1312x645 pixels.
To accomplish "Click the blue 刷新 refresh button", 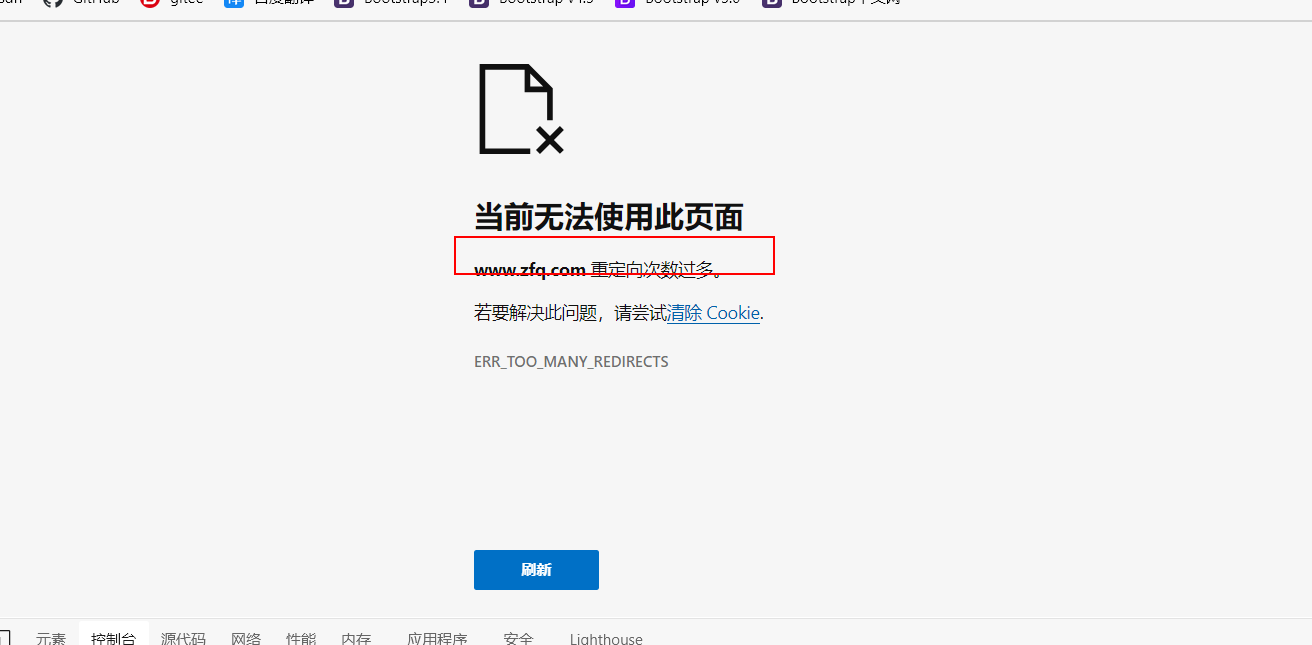I will pyautogui.click(x=536, y=569).
